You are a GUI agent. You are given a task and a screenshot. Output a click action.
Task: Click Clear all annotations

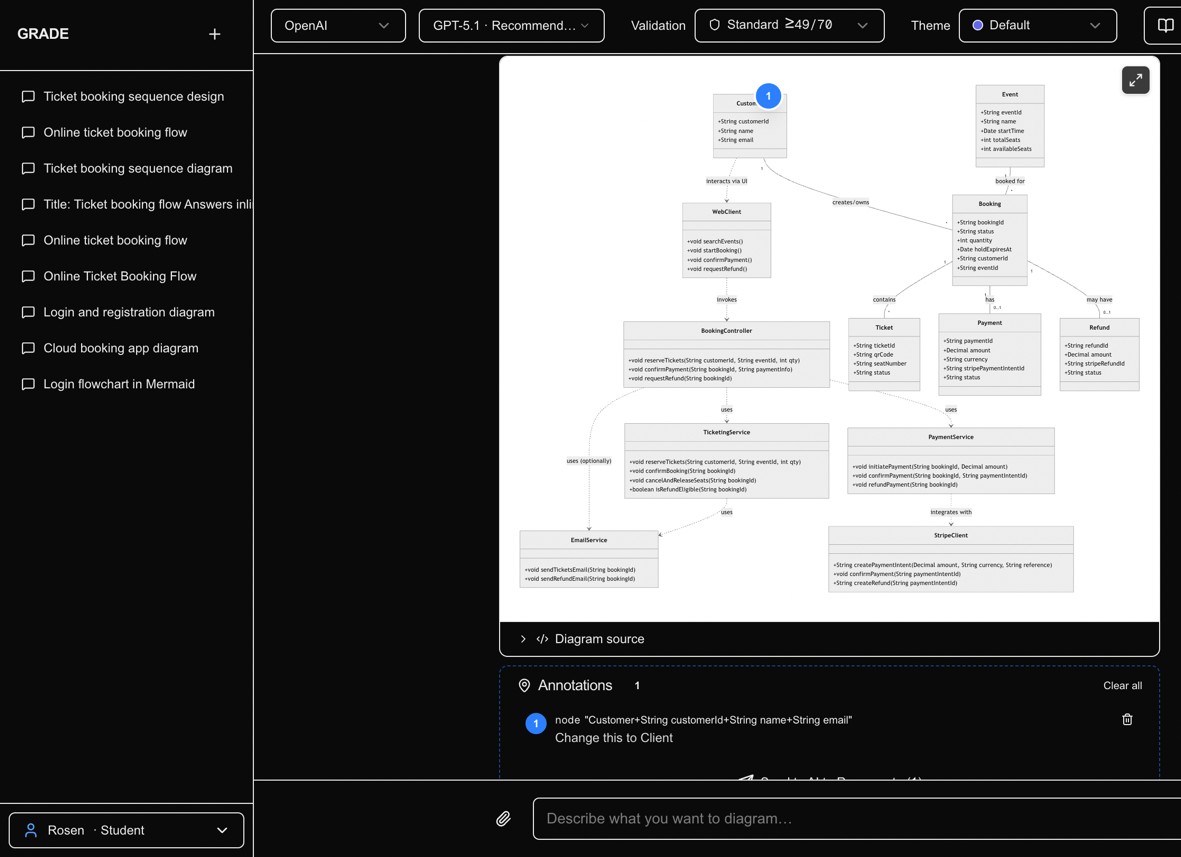click(1122, 685)
